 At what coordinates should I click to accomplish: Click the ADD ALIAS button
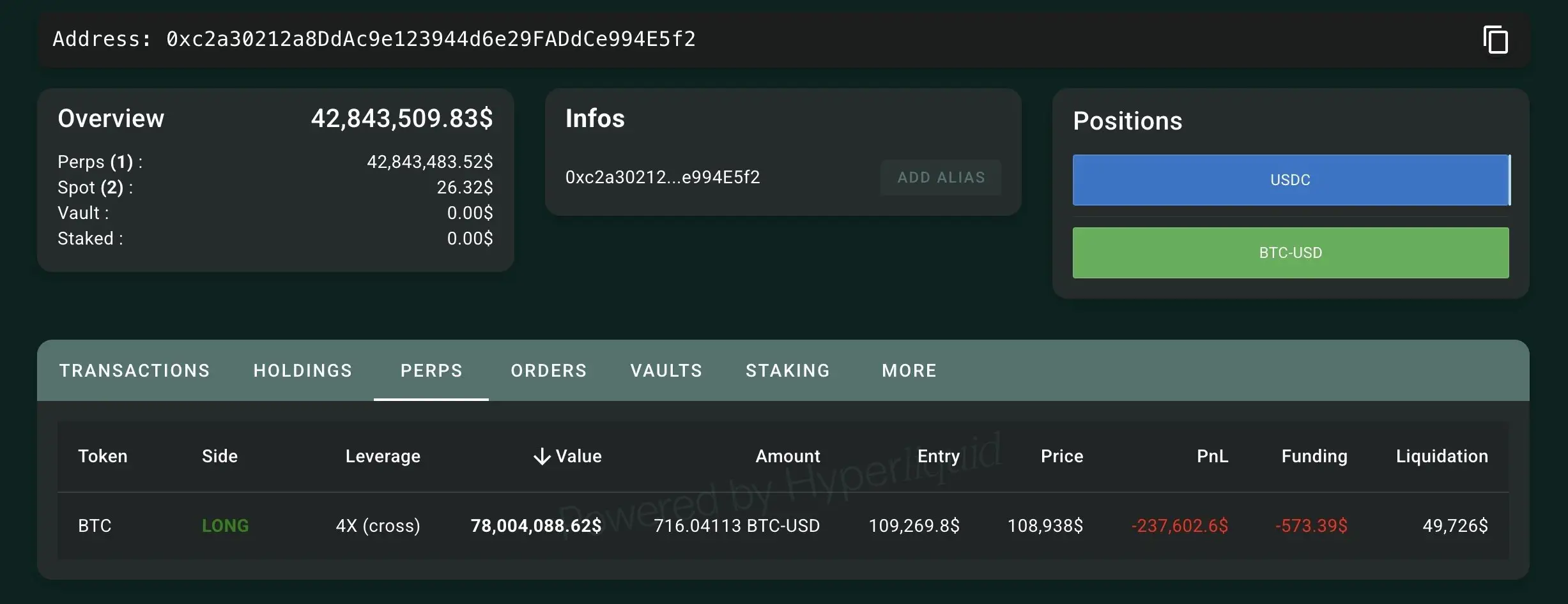(x=941, y=177)
